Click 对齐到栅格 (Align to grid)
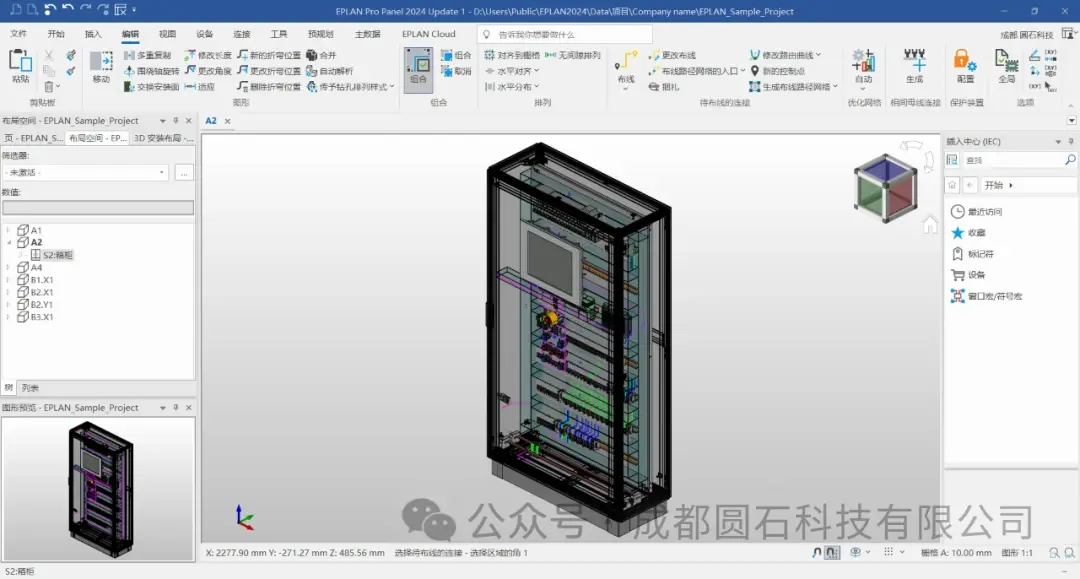 point(512,55)
